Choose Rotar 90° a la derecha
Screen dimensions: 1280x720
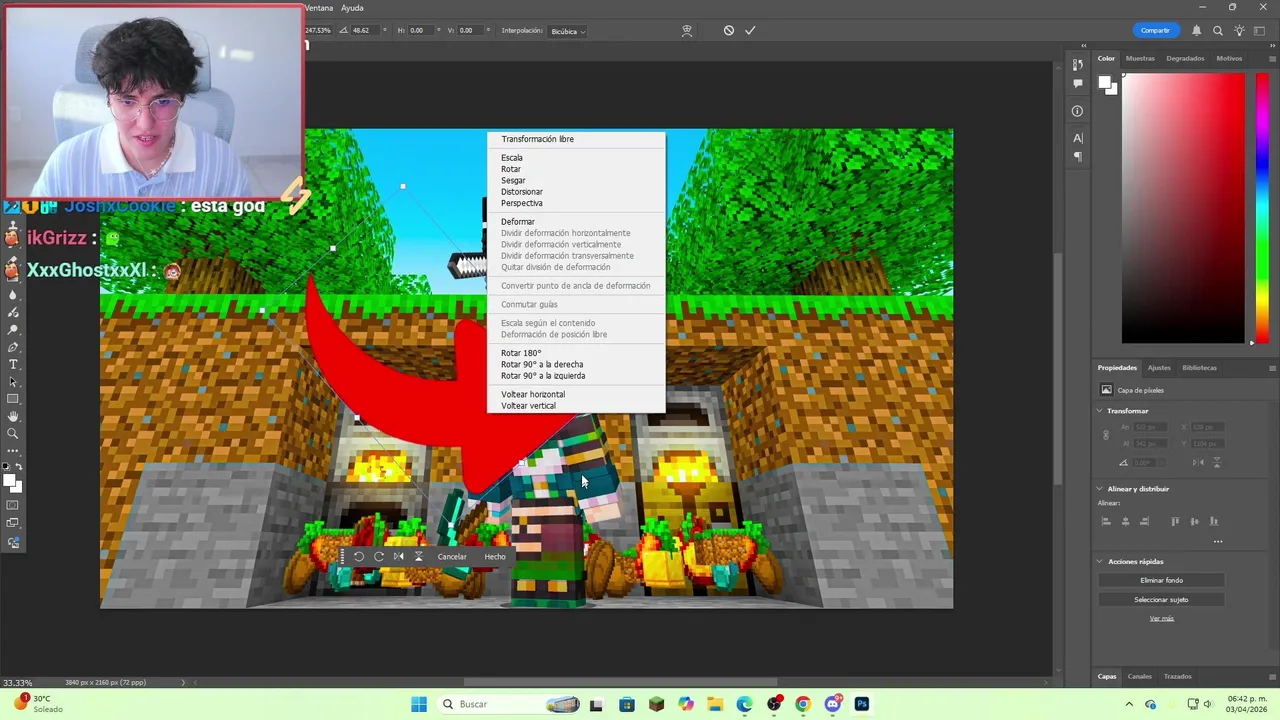pyautogui.click(x=542, y=365)
